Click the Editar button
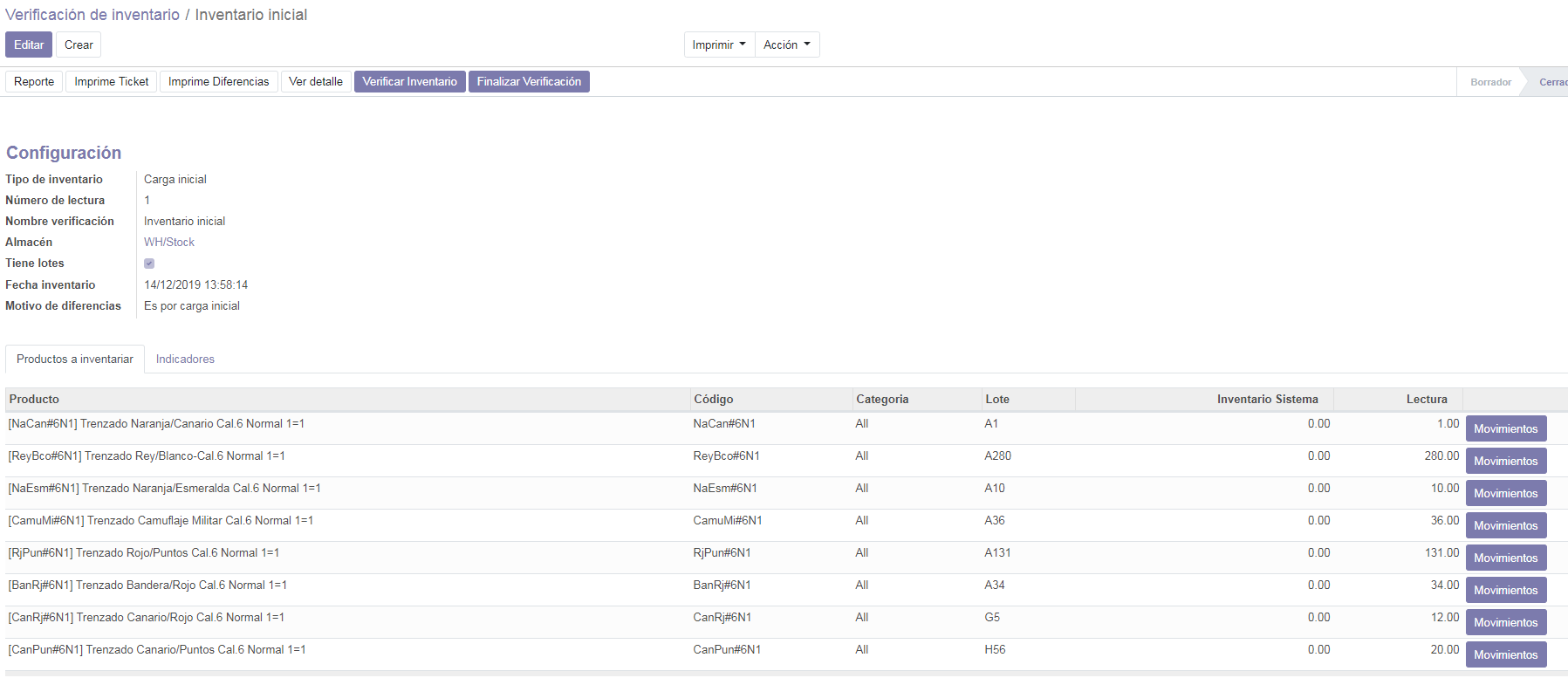The height and width of the screenshot is (678, 1568). pos(29,45)
